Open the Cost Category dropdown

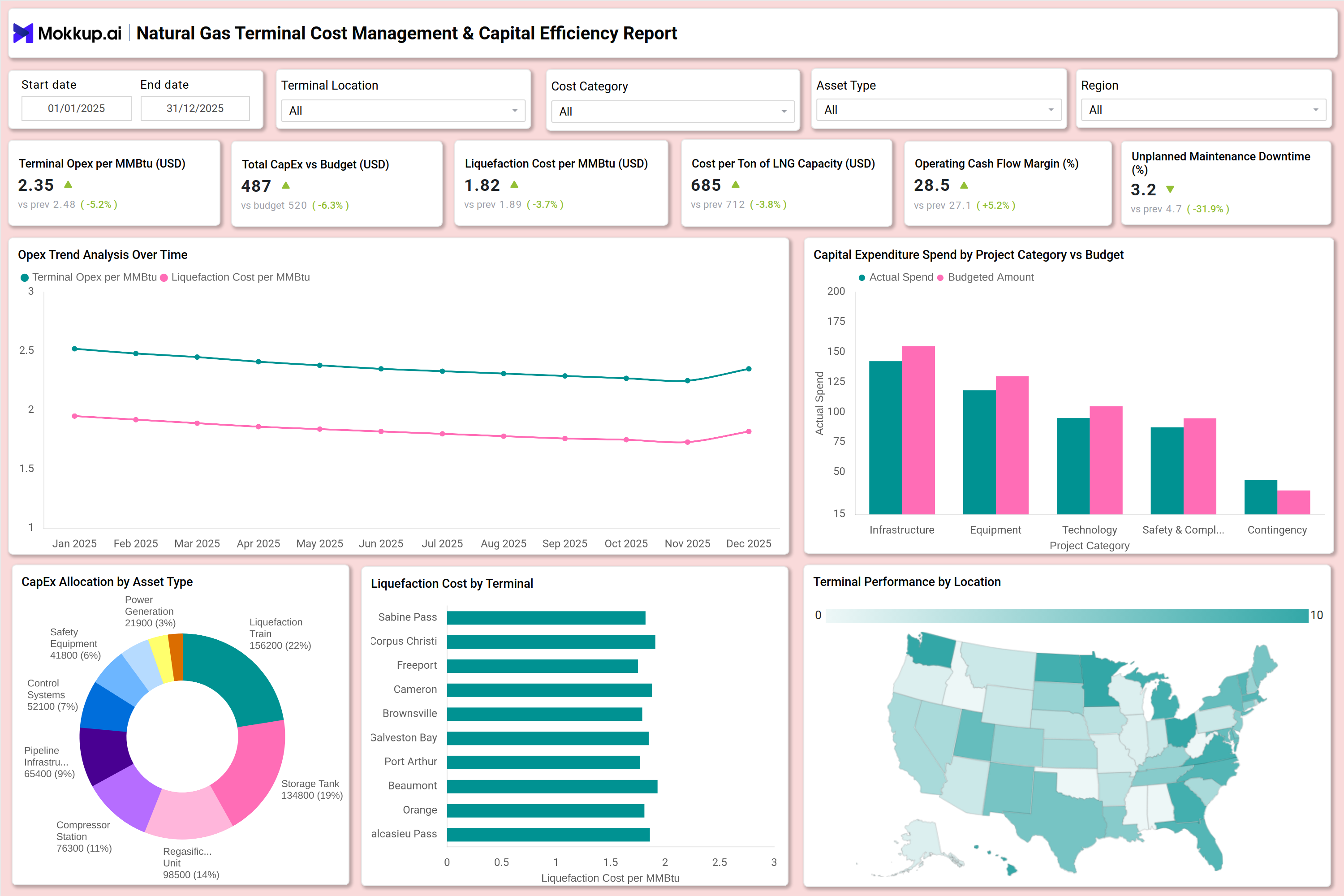click(x=672, y=112)
